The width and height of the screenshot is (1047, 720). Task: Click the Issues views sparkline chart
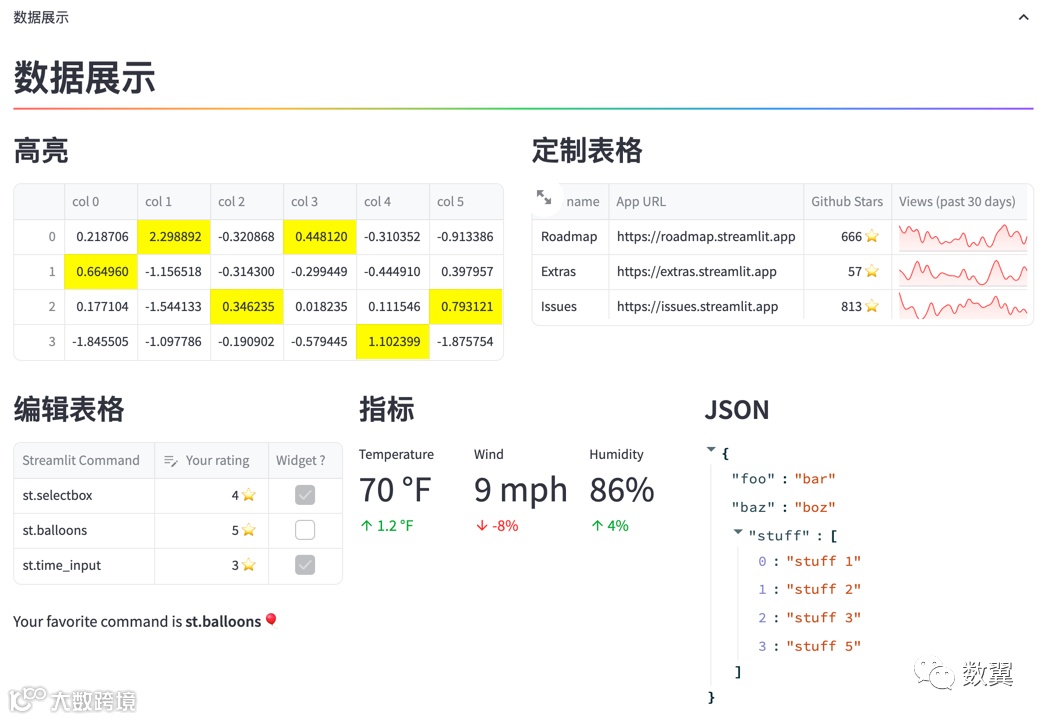[962, 307]
